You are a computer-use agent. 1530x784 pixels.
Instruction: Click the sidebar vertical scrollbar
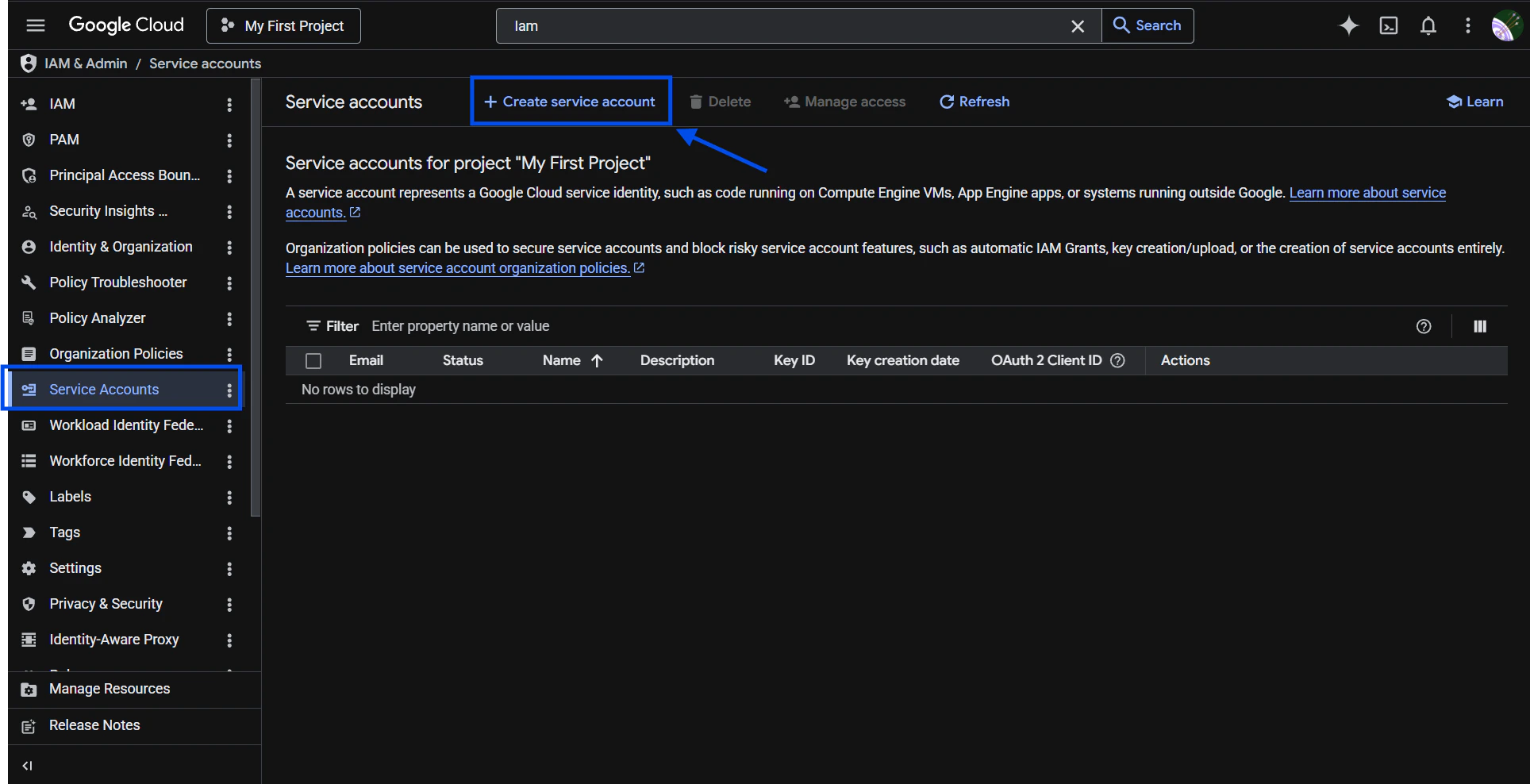pyautogui.click(x=256, y=298)
